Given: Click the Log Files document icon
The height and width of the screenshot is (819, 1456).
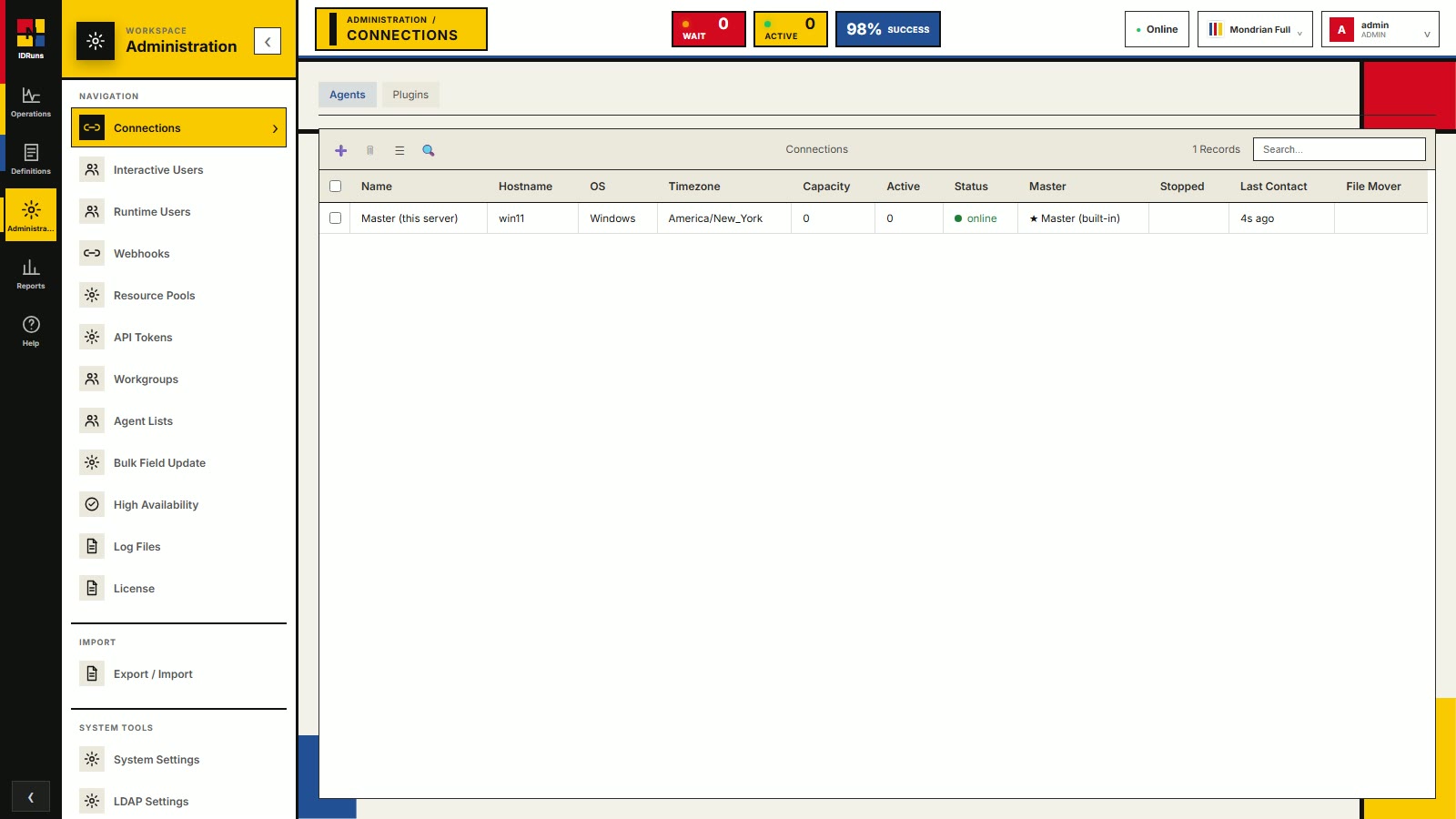Looking at the screenshot, I should pos(92,546).
